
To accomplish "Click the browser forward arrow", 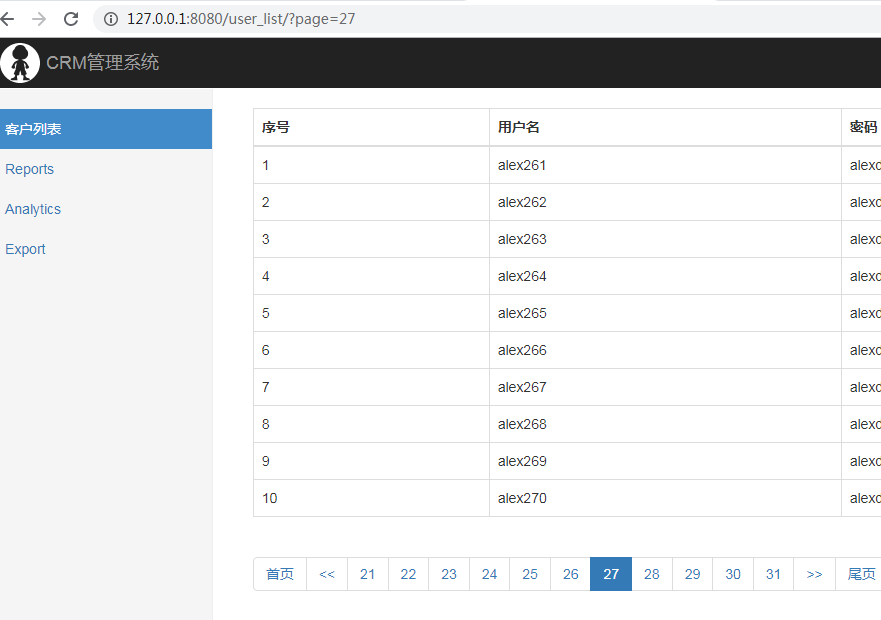I will click(x=39, y=19).
